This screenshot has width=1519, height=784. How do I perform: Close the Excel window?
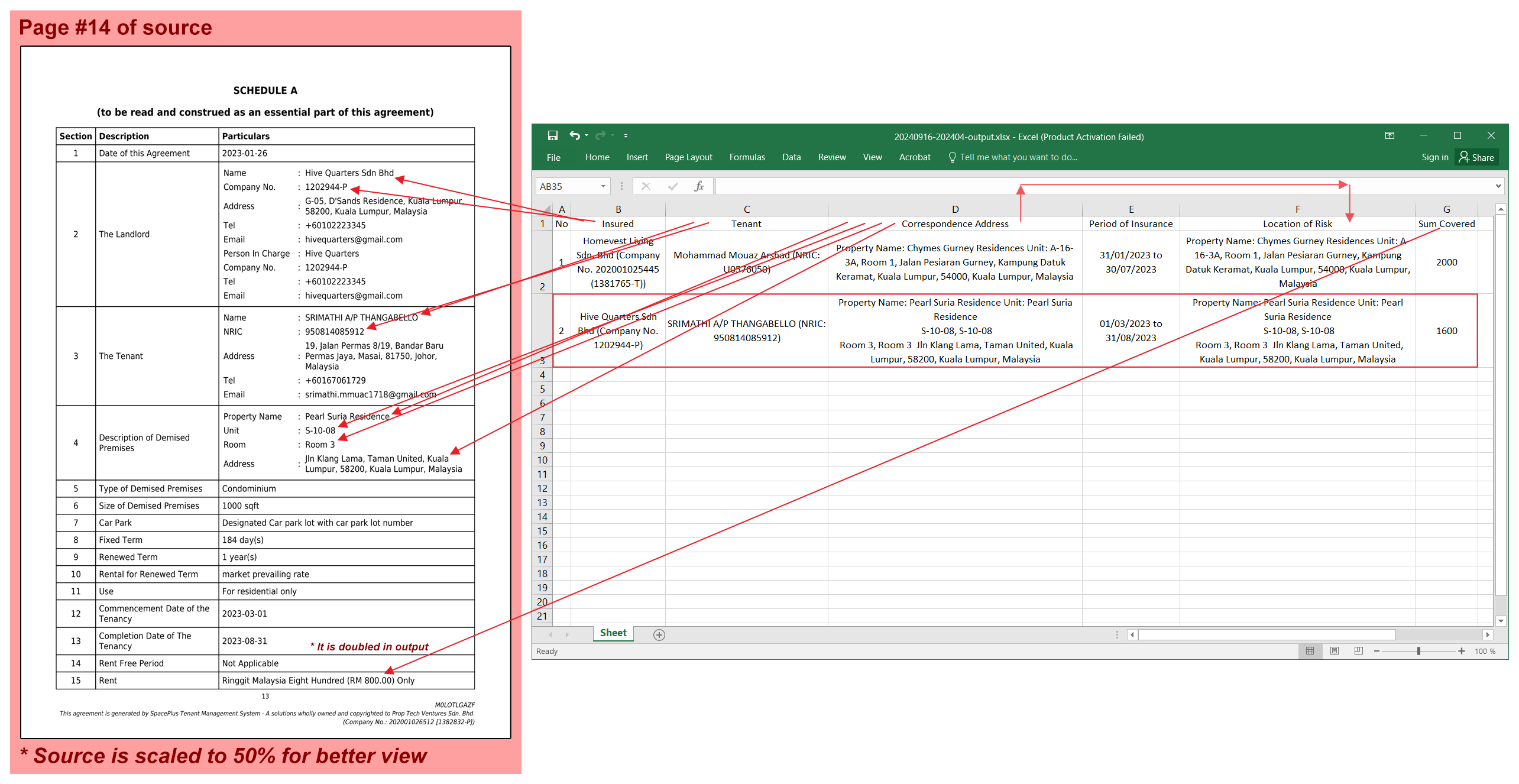tap(1491, 136)
